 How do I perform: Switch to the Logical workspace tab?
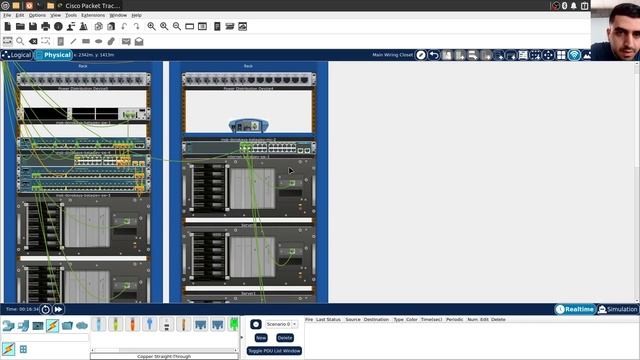[16, 55]
